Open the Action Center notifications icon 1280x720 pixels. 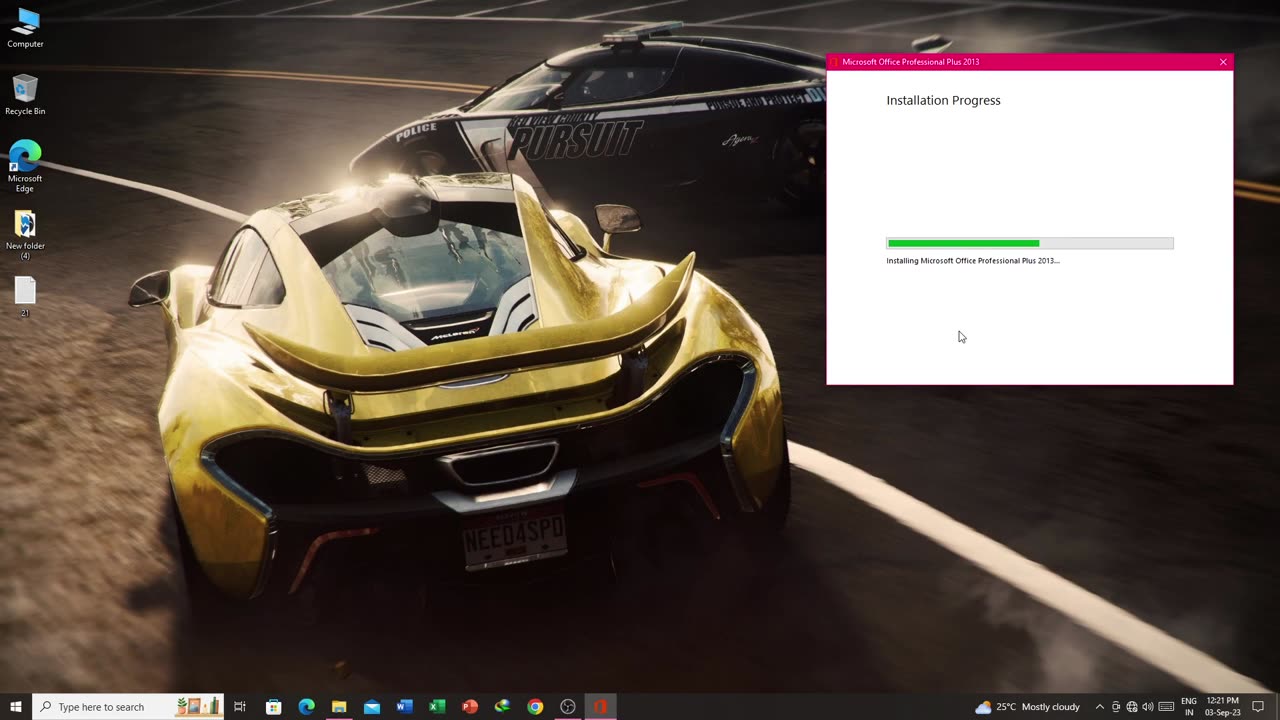[x=1258, y=707]
